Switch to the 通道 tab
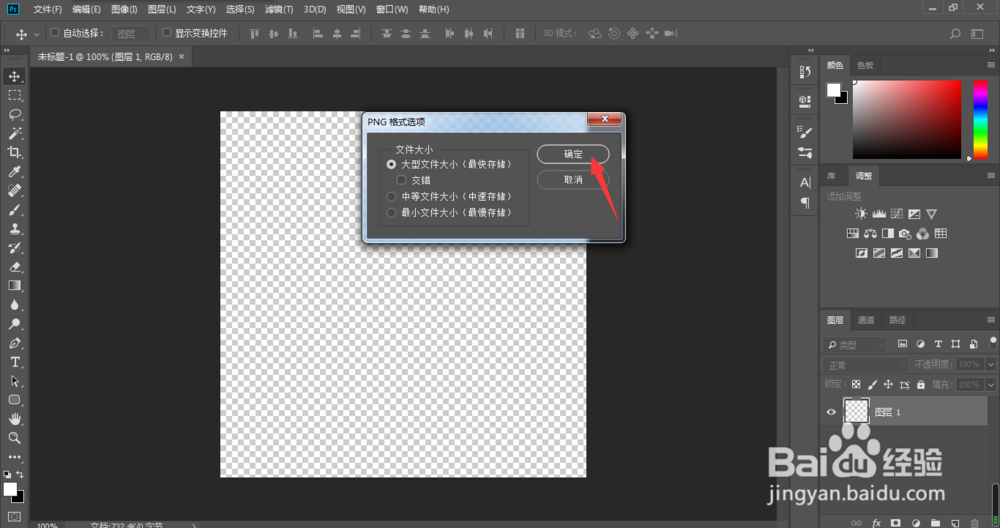The width and height of the screenshot is (1000, 528). 865,319
